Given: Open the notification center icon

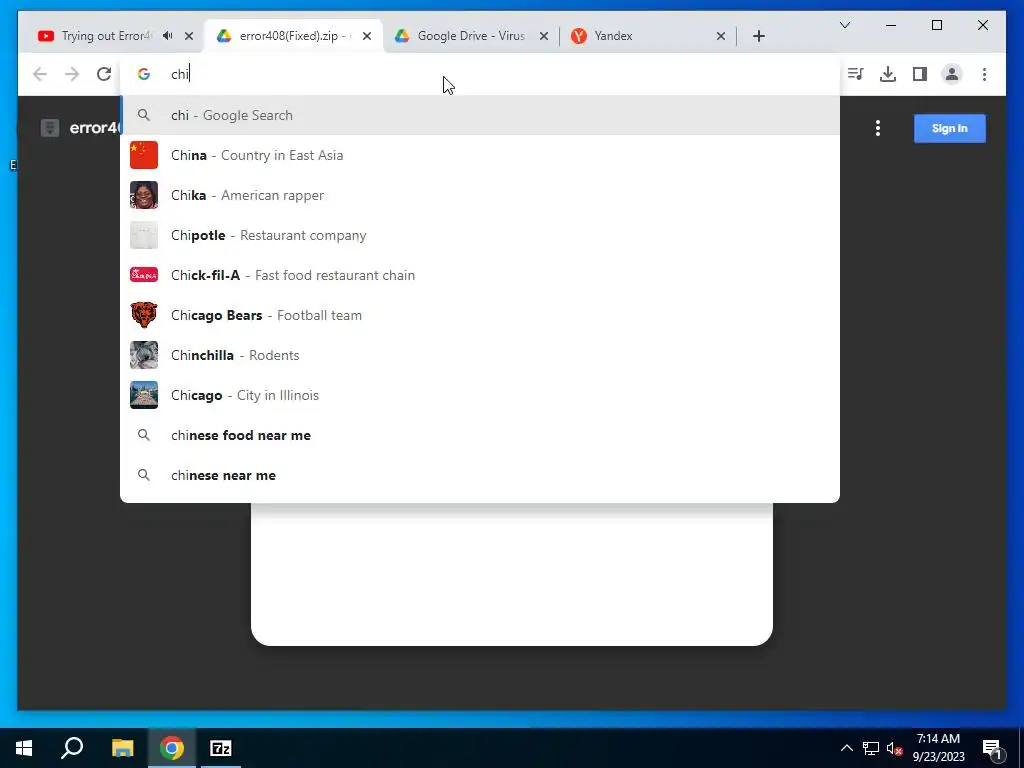Looking at the screenshot, I should point(992,749).
